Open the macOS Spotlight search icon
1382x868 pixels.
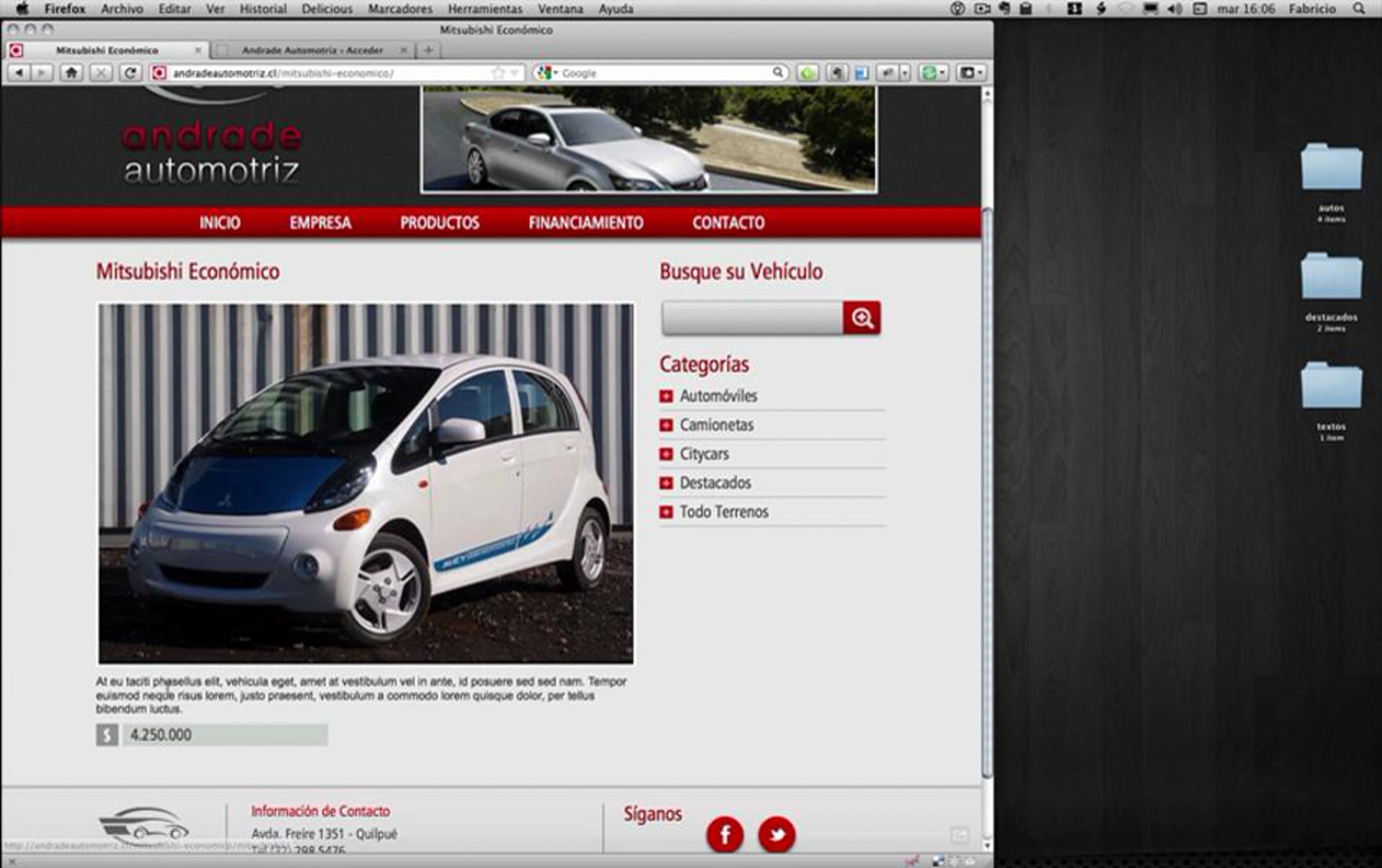pos(1359,9)
